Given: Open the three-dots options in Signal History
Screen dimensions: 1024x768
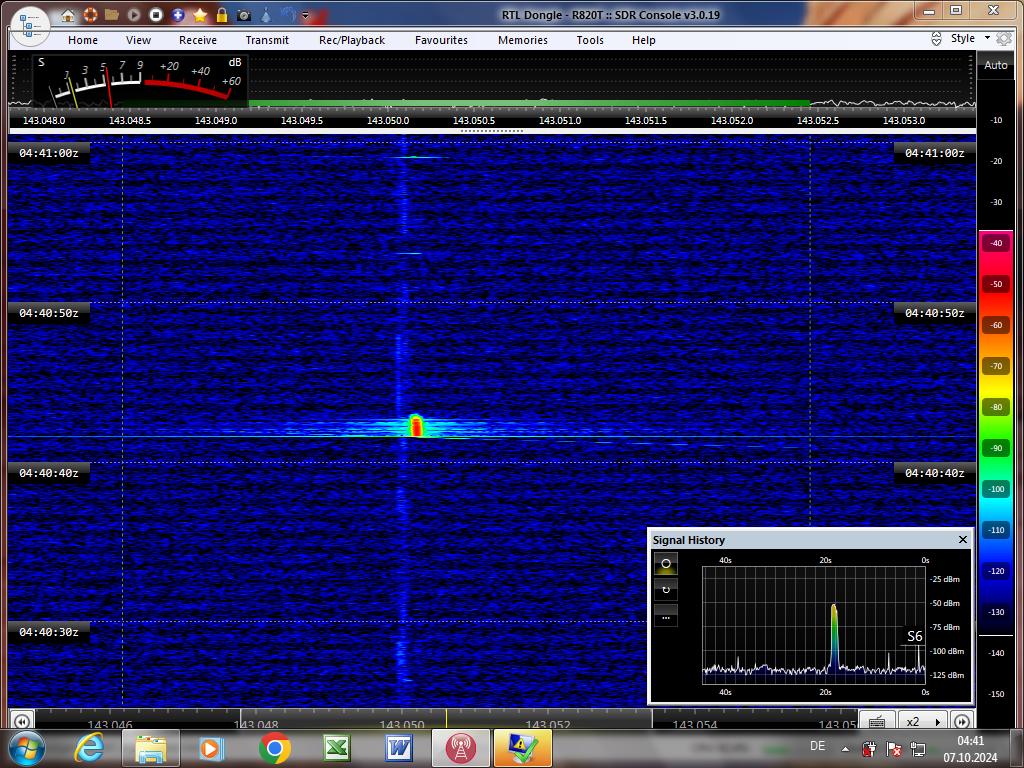Looking at the screenshot, I should [666, 616].
